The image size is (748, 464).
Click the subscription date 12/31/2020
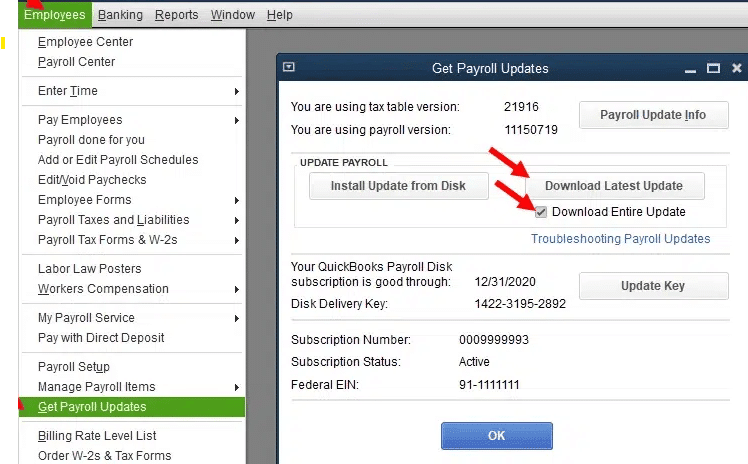505,282
